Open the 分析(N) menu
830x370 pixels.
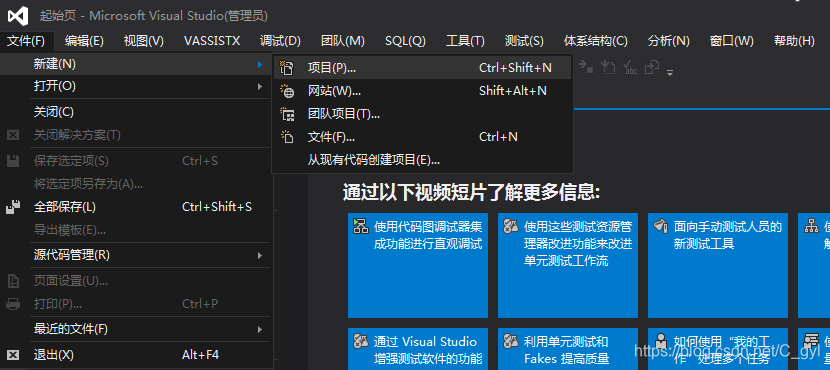669,41
